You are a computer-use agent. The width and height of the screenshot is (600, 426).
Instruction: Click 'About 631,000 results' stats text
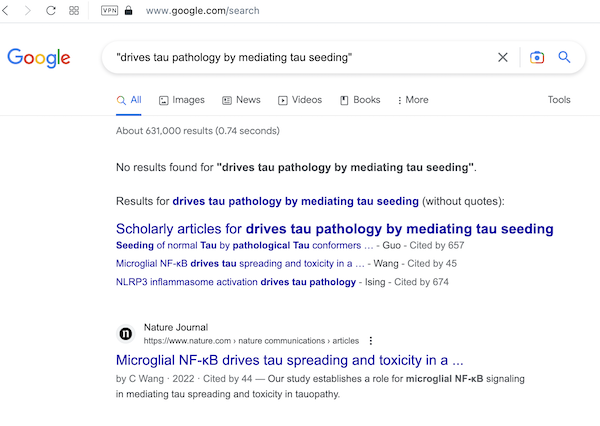click(x=198, y=131)
